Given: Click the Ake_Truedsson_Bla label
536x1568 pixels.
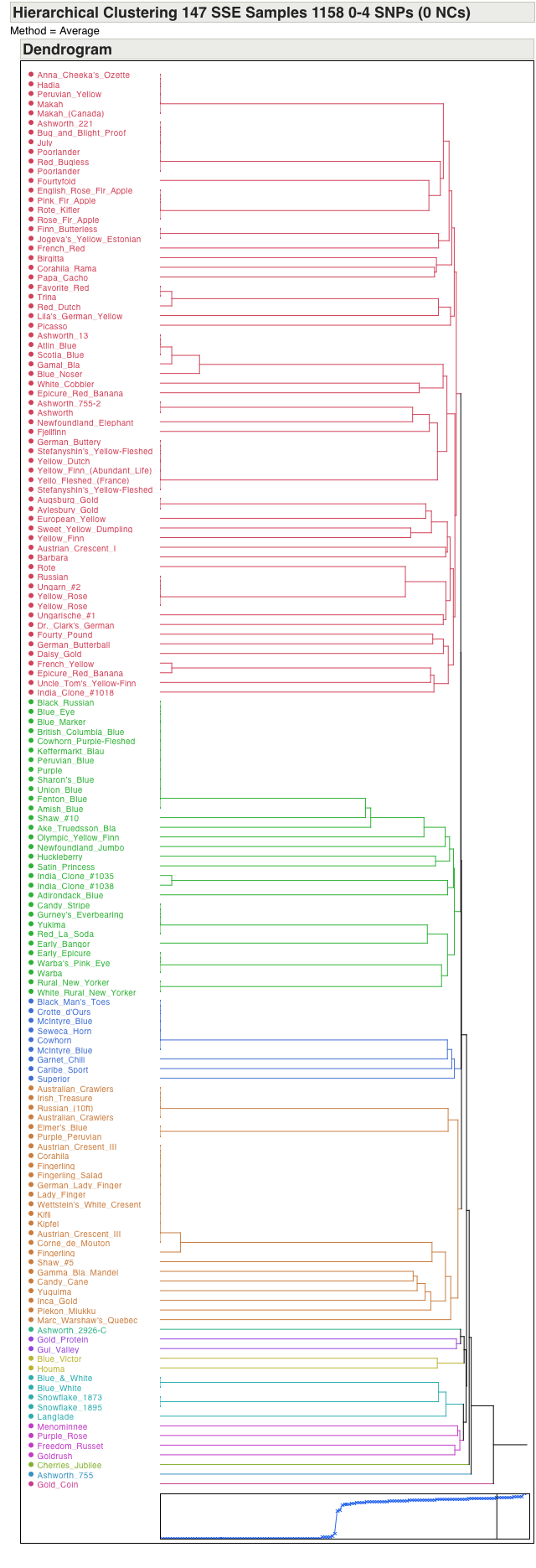Looking at the screenshot, I should click(76, 829).
